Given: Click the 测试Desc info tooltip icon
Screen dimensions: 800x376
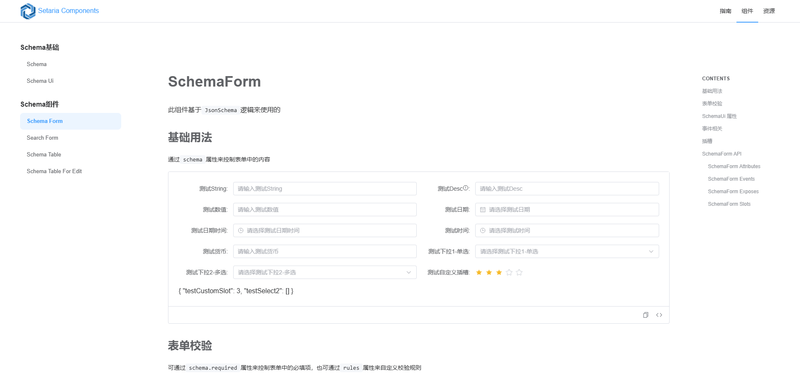Looking at the screenshot, I should click(466, 188).
